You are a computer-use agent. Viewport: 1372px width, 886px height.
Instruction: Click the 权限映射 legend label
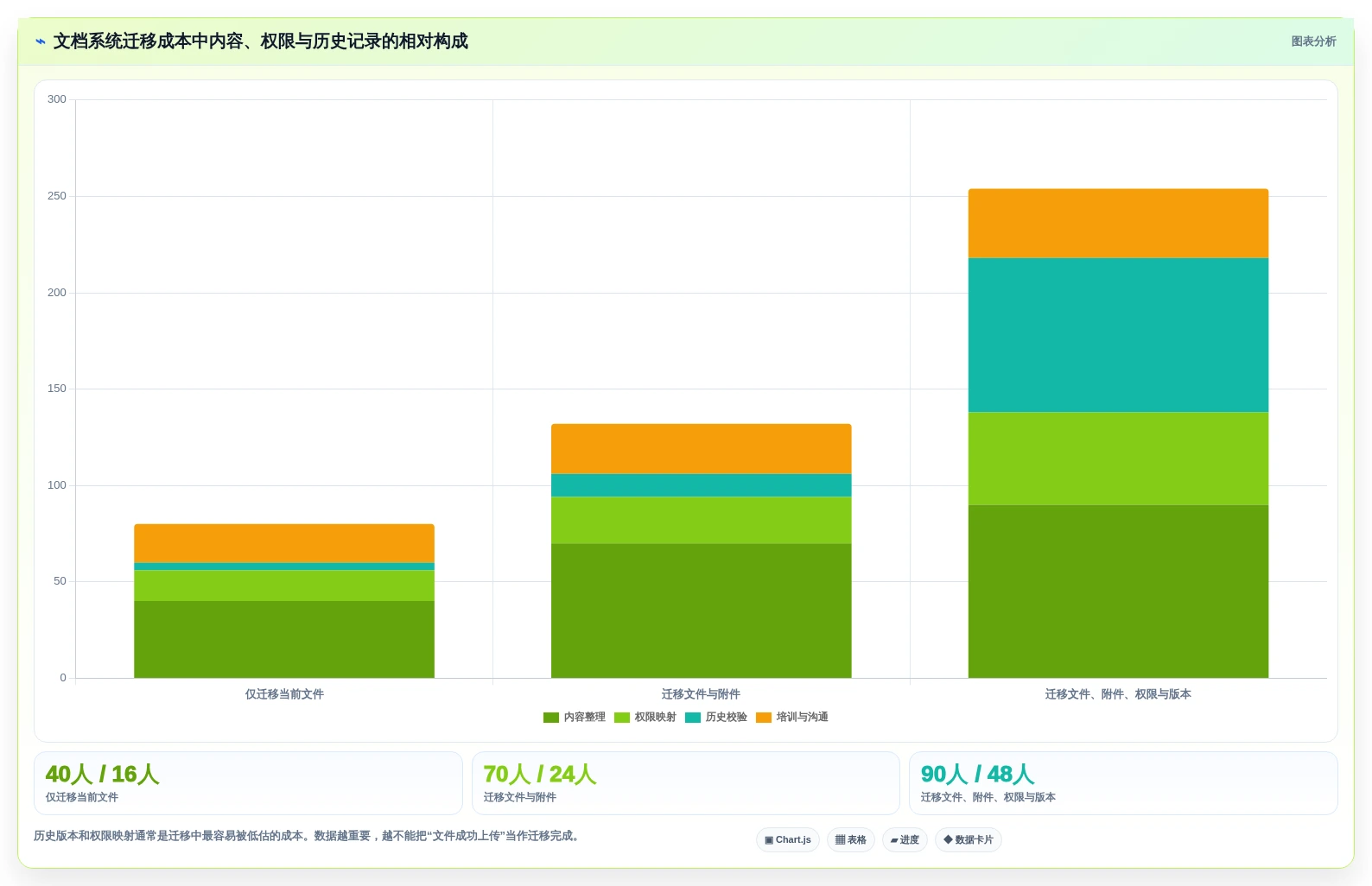point(656,718)
